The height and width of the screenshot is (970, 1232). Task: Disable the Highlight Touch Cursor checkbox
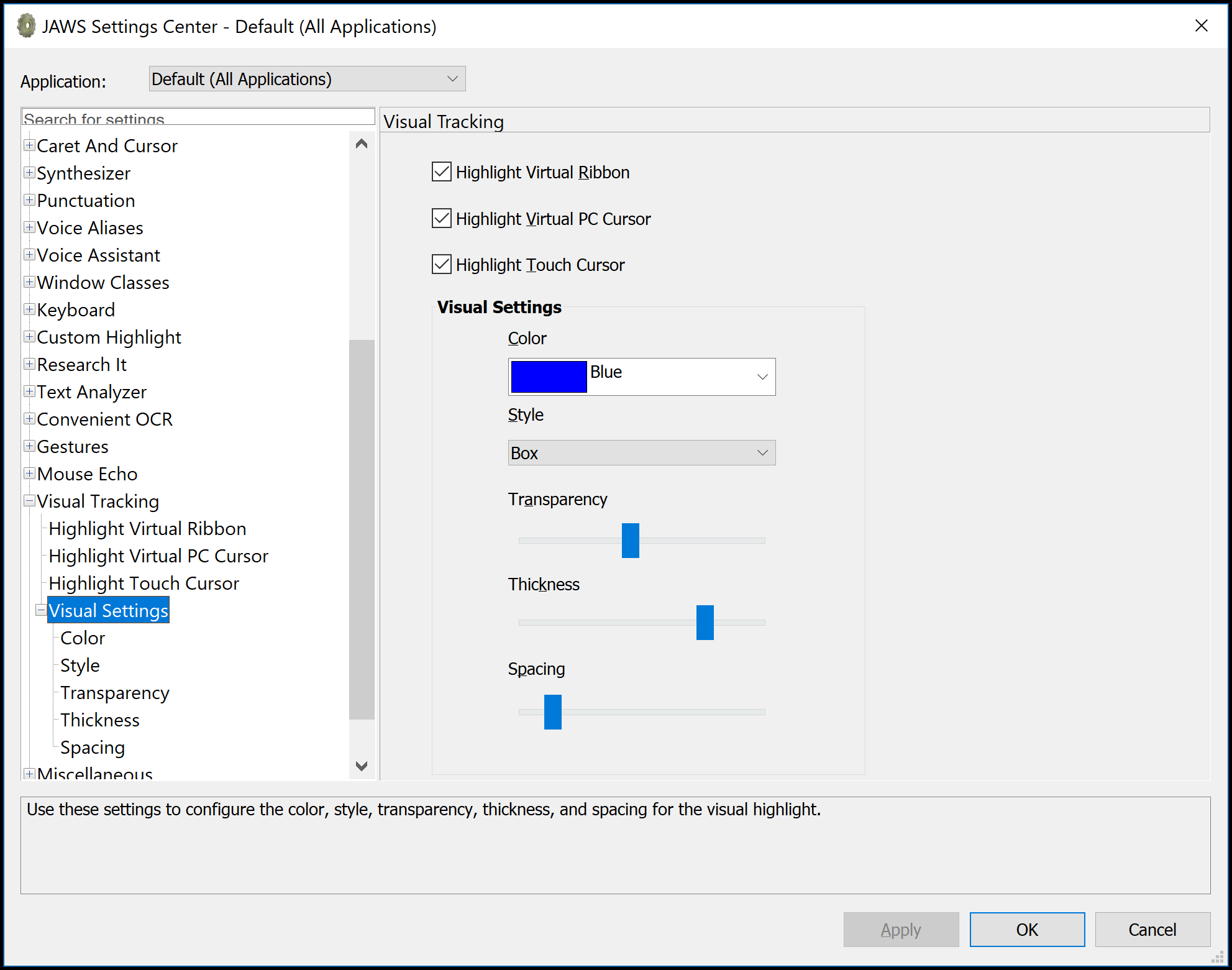(x=441, y=264)
